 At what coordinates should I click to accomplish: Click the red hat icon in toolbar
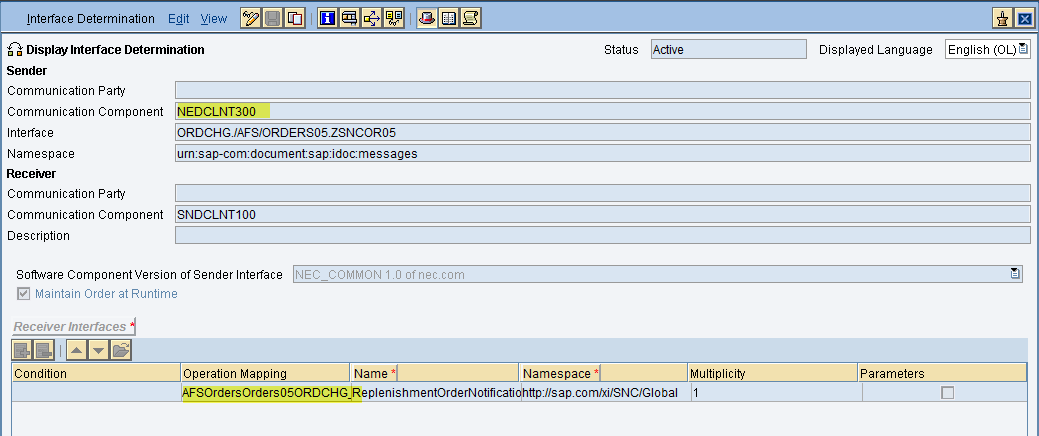coord(427,18)
